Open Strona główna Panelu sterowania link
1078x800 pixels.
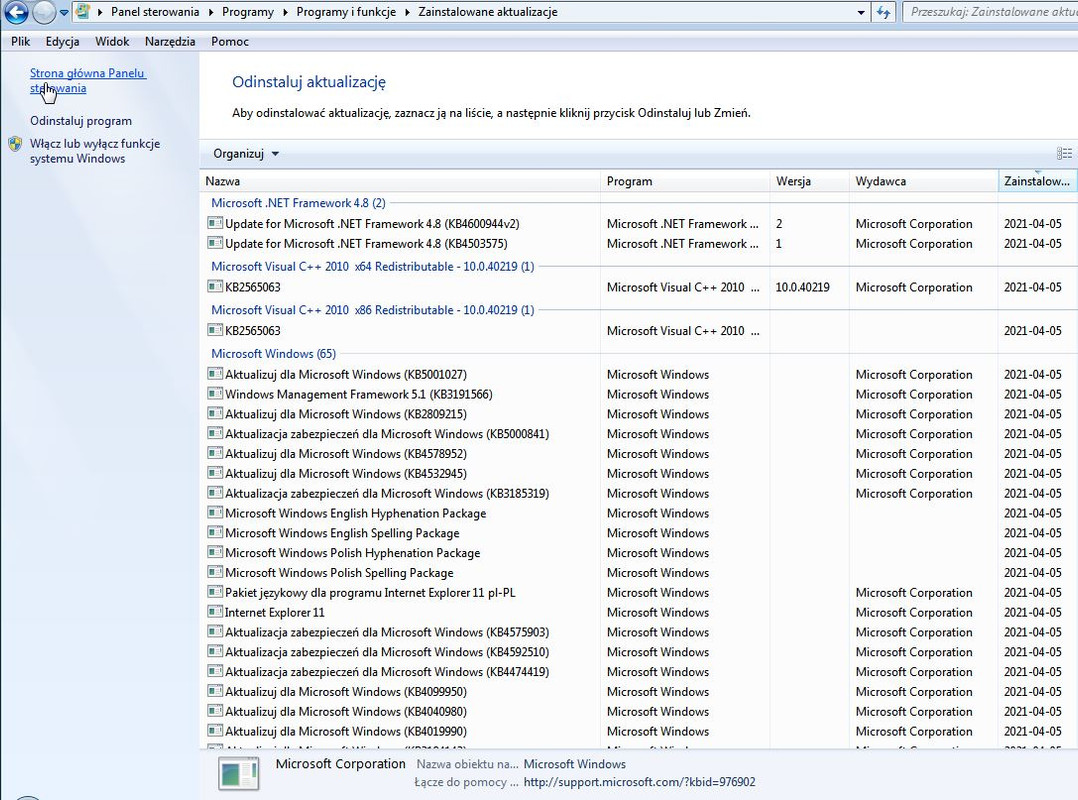pyautogui.click(x=87, y=80)
